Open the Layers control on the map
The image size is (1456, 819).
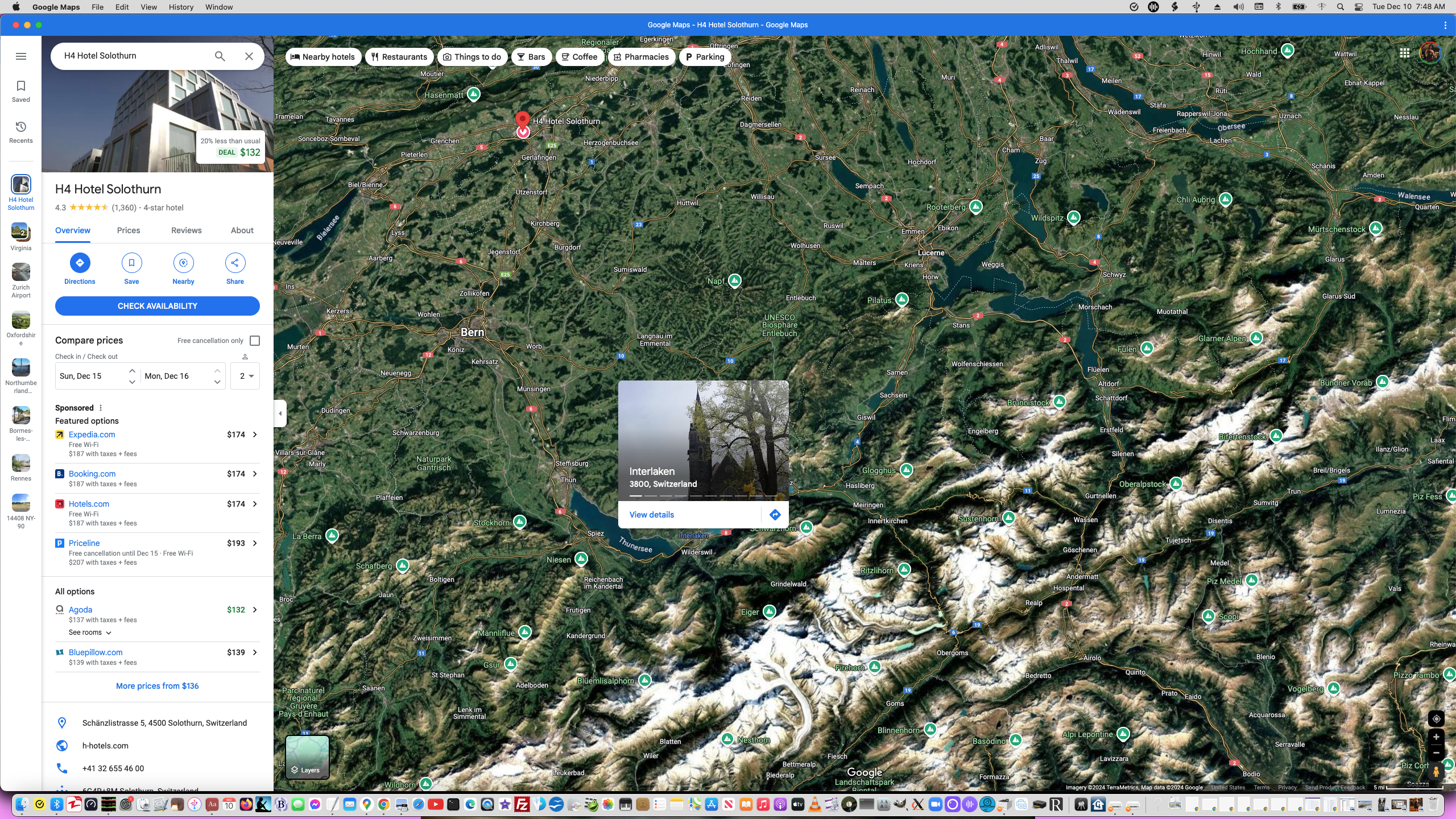pos(307,758)
